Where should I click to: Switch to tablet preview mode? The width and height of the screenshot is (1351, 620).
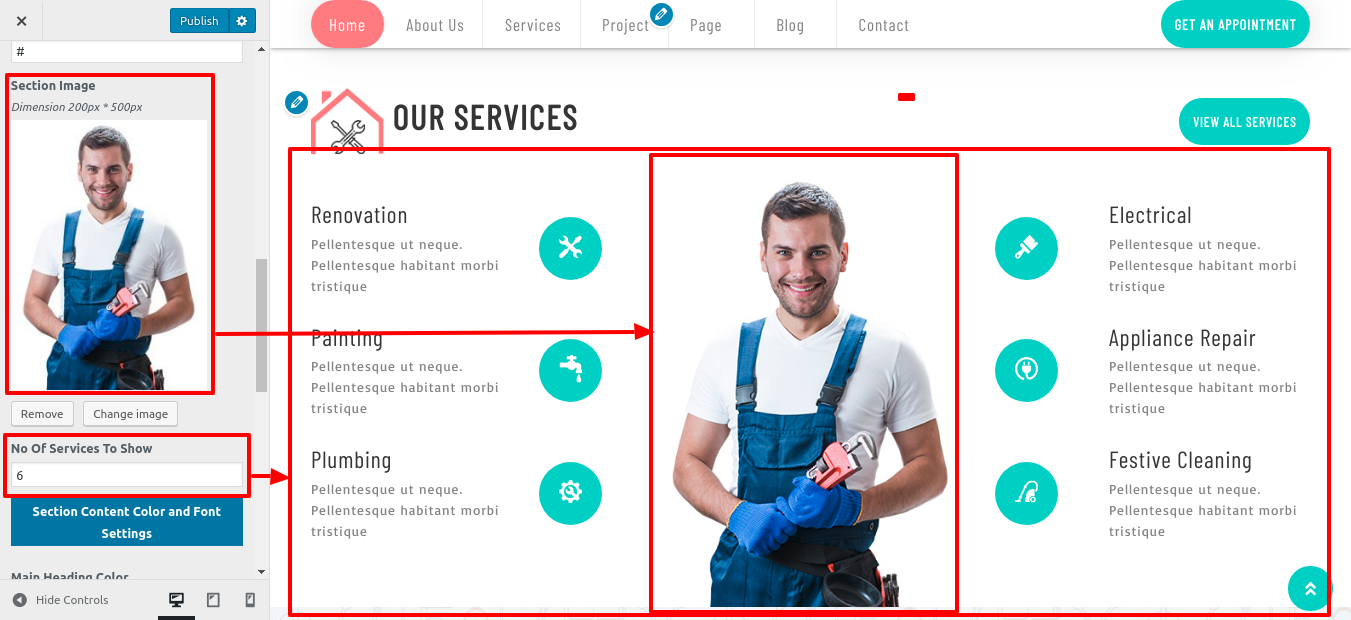click(x=213, y=600)
